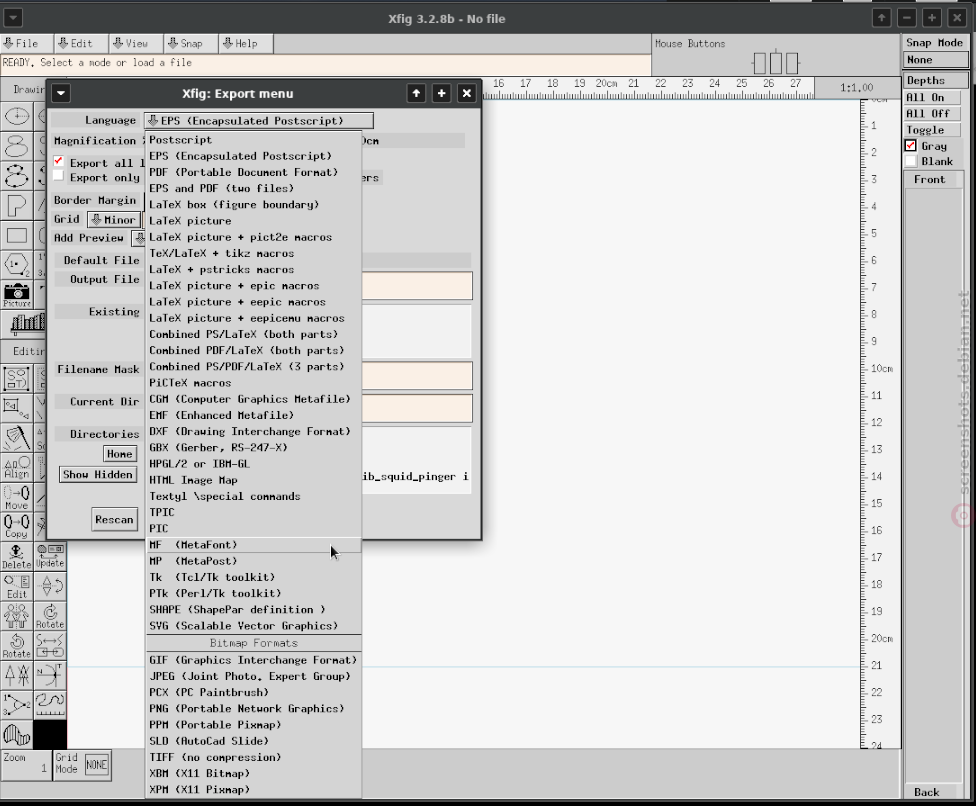Click the All Off depths button
This screenshot has height=806, width=976.
(x=932, y=113)
